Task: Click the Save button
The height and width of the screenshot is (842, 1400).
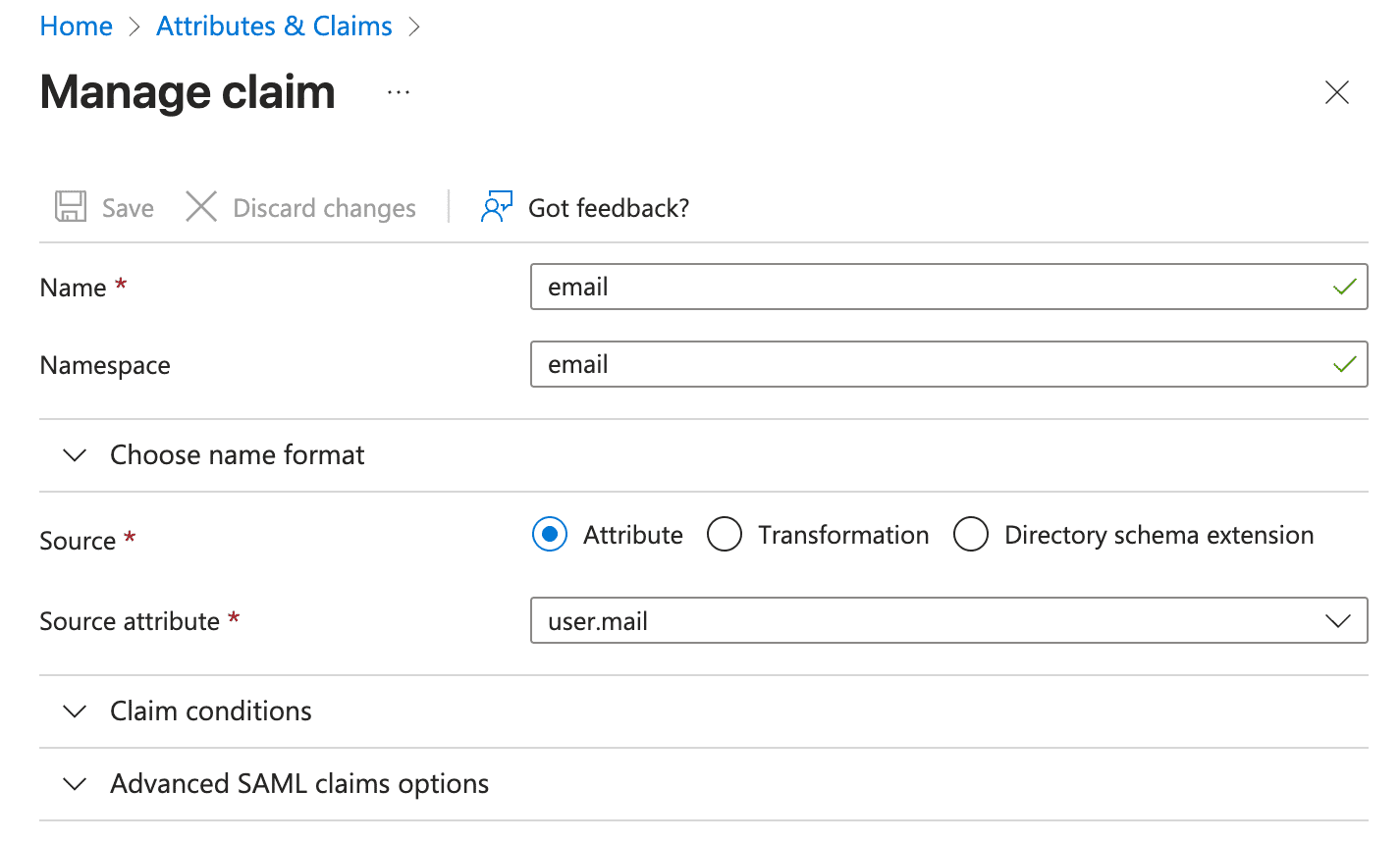Action: click(104, 206)
